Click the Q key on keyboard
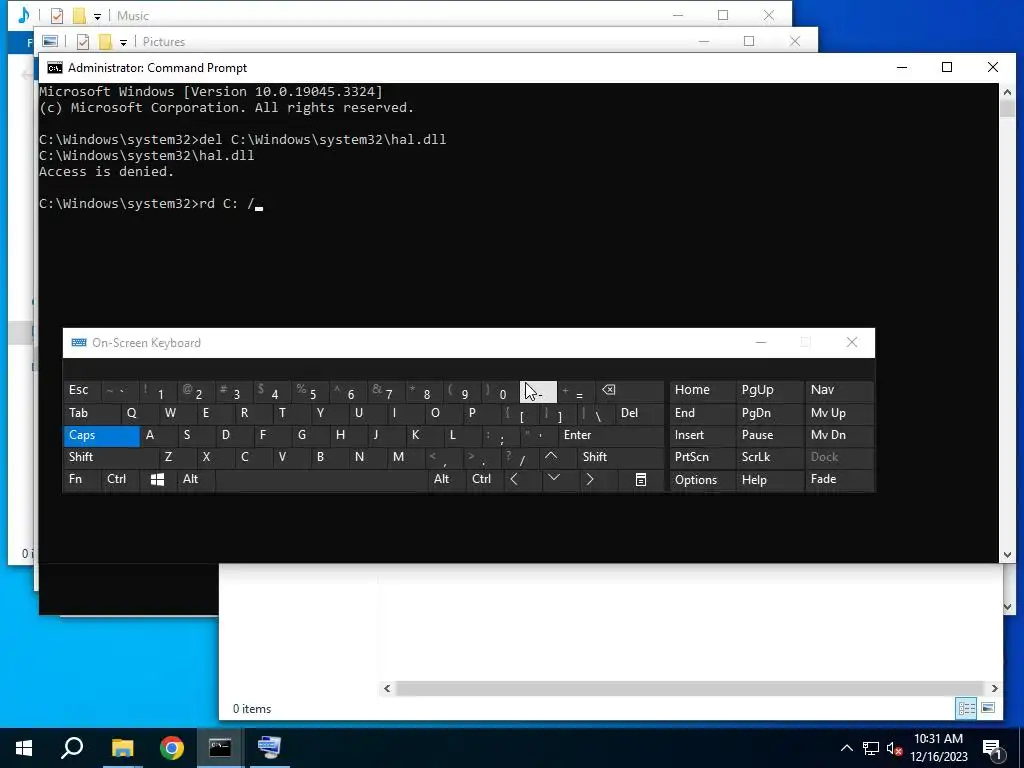The width and height of the screenshot is (1024, 768). (140, 413)
